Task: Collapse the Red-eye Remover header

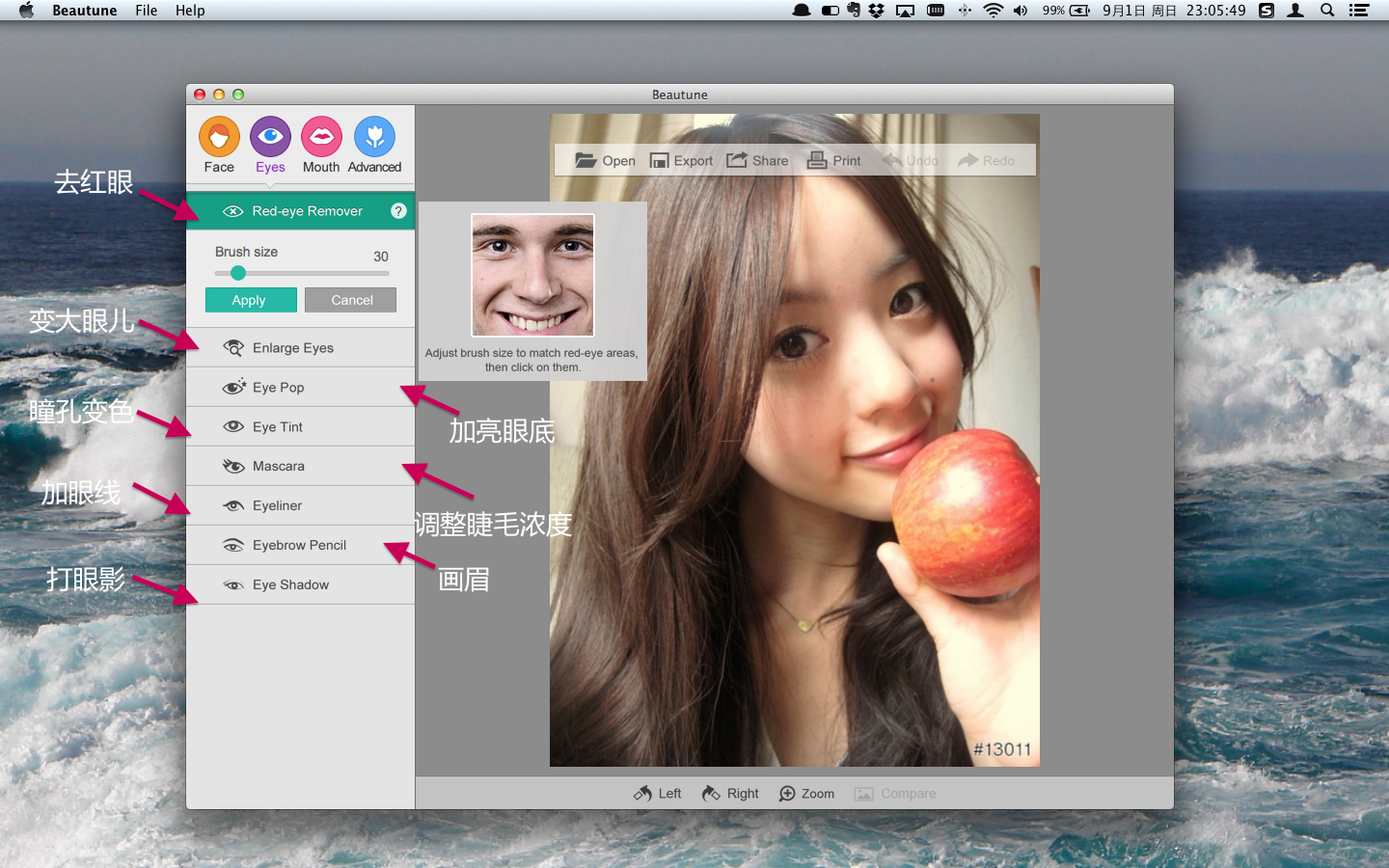Action: point(300,211)
